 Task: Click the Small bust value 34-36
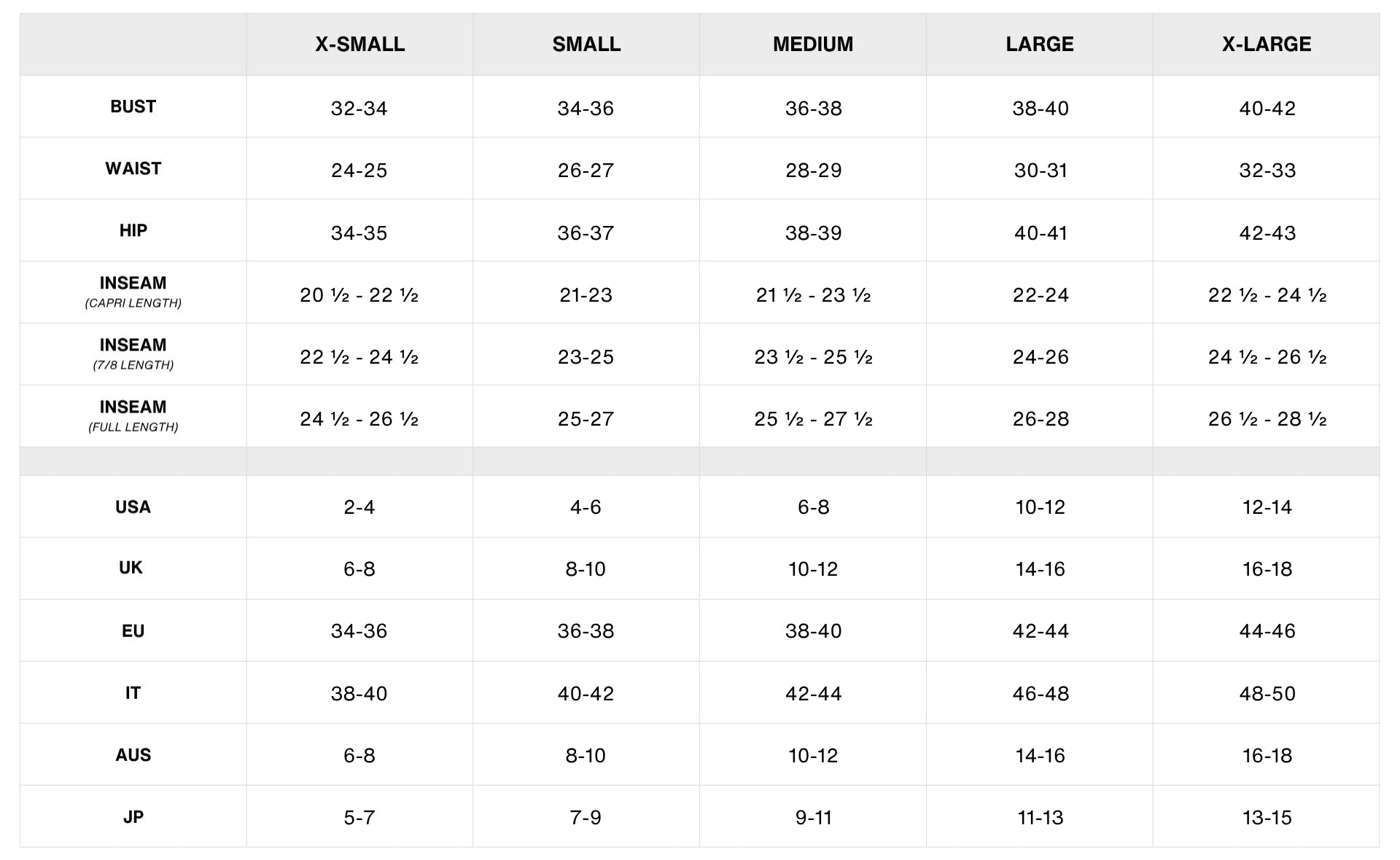(586, 109)
